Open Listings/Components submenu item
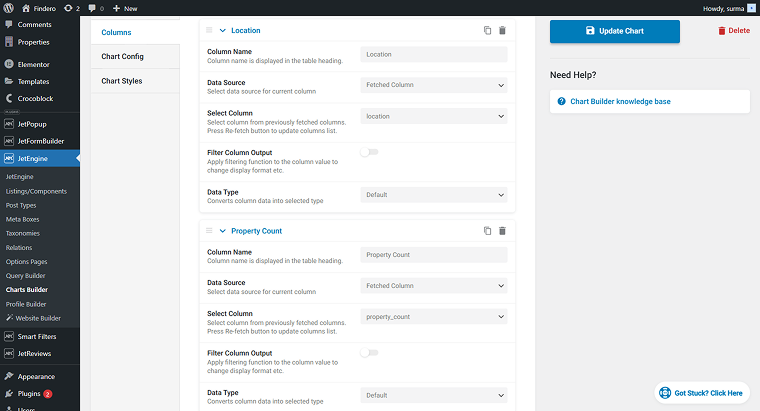Screen dimensions: 760x411 pyautogui.click(x=36, y=191)
